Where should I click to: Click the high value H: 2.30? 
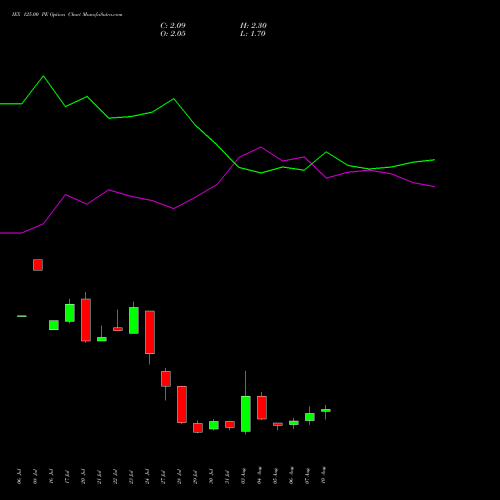click(253, 25)
